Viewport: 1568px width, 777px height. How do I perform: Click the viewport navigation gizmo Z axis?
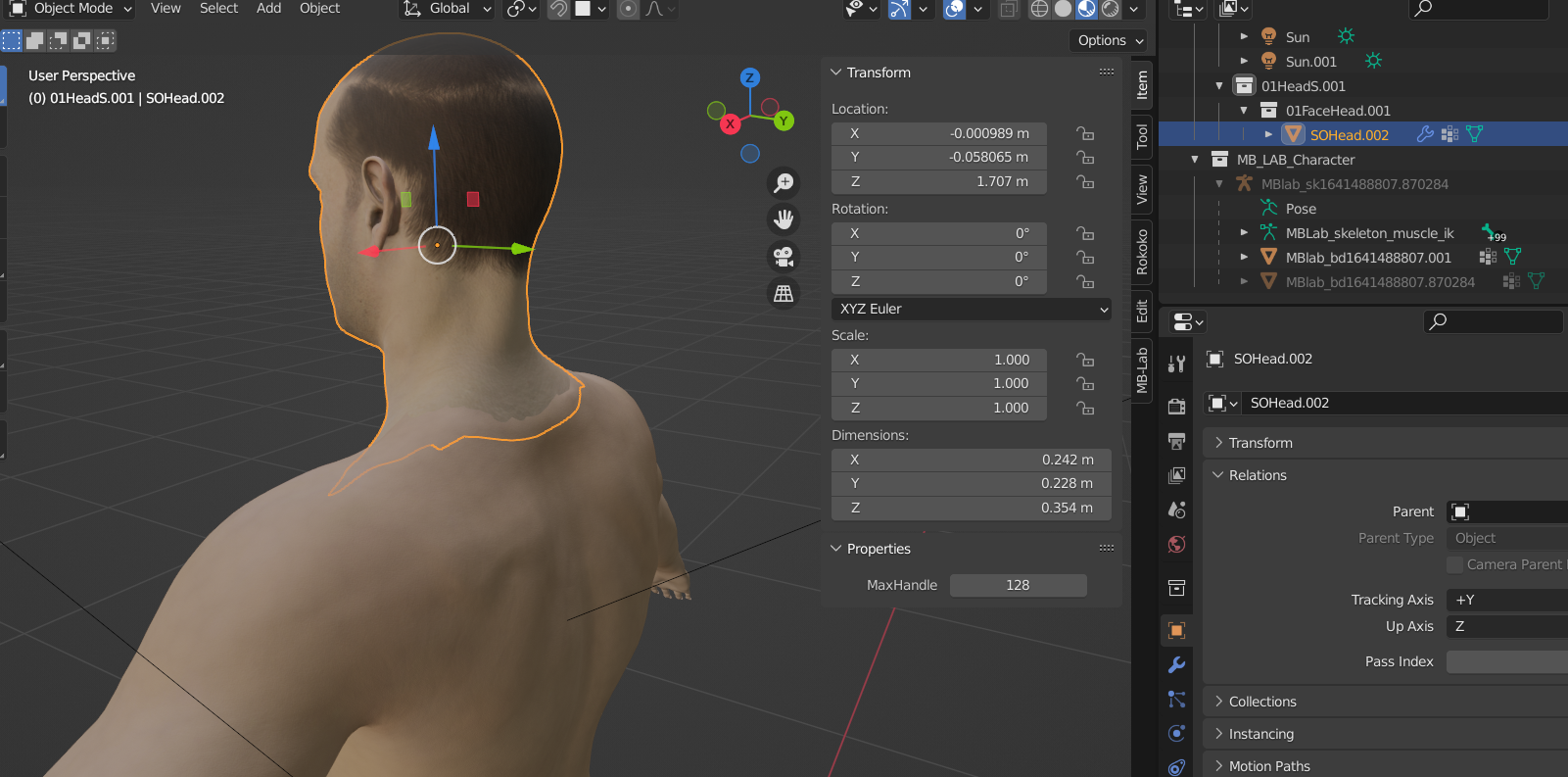pos(750,77)
